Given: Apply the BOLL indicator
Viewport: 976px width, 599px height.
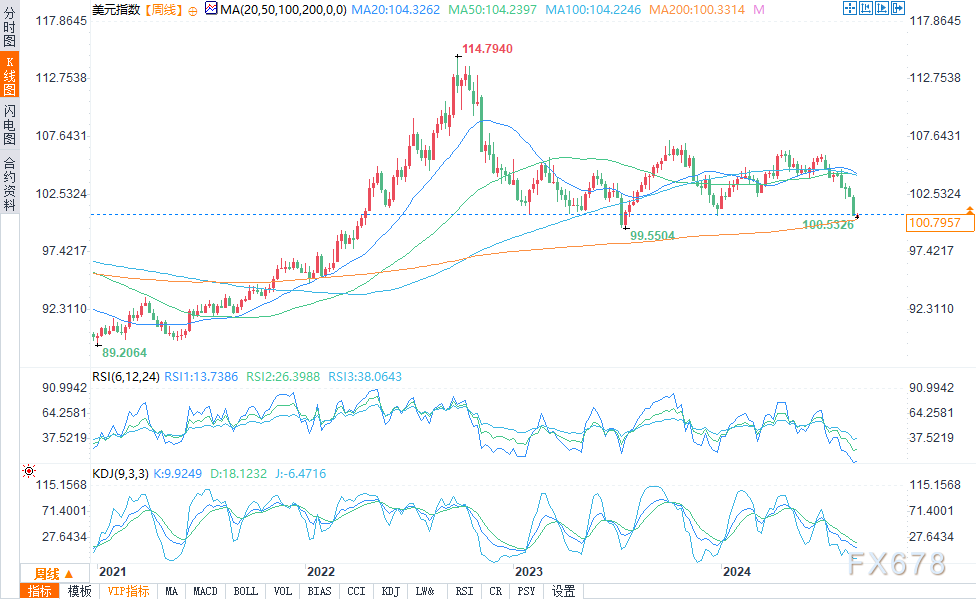Looking at the screenshot, I should click(x=245, y=591).
